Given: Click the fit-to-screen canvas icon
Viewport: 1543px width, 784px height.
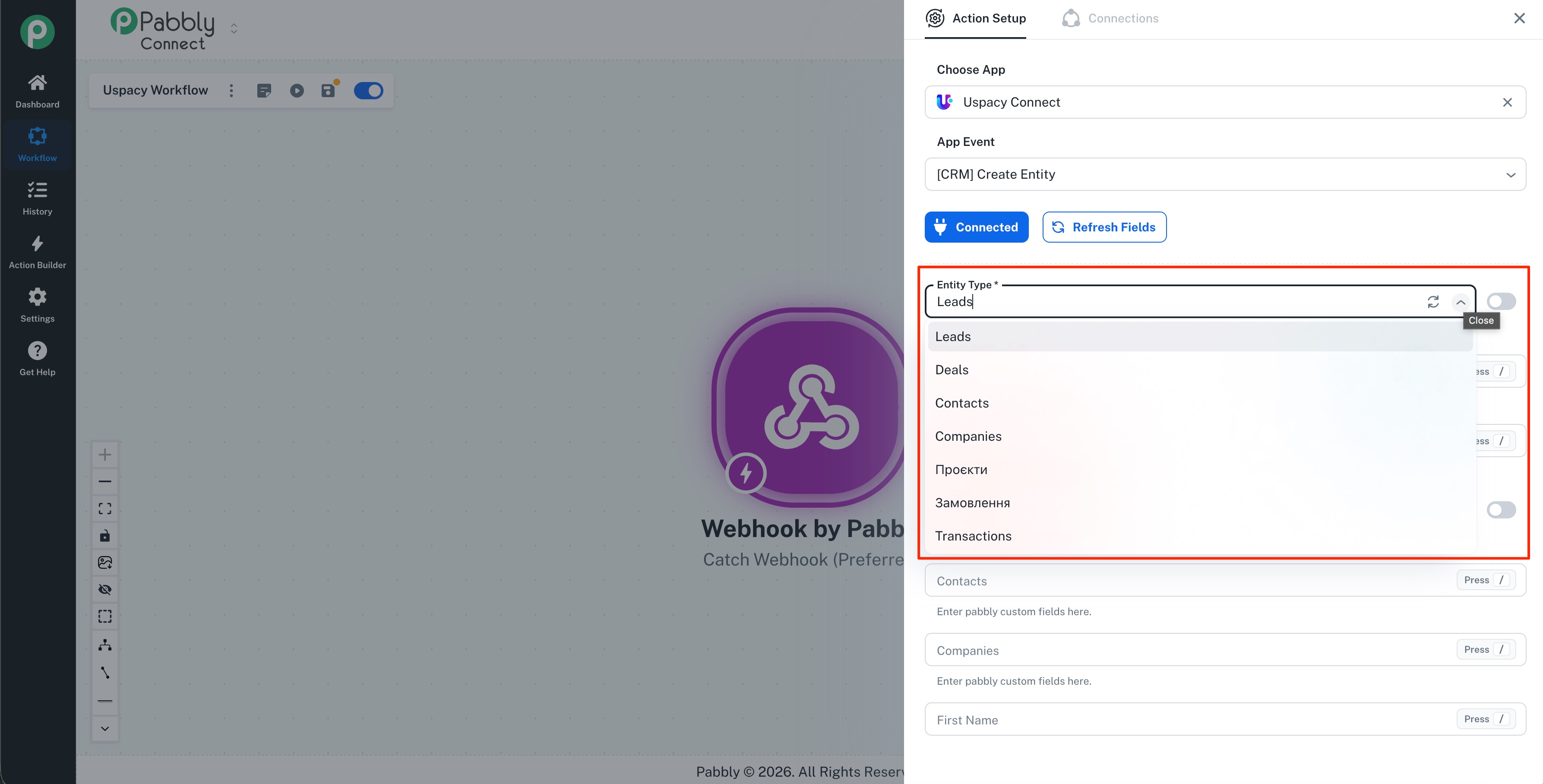Looking at the screenshot, I should [x=105, y=509].
